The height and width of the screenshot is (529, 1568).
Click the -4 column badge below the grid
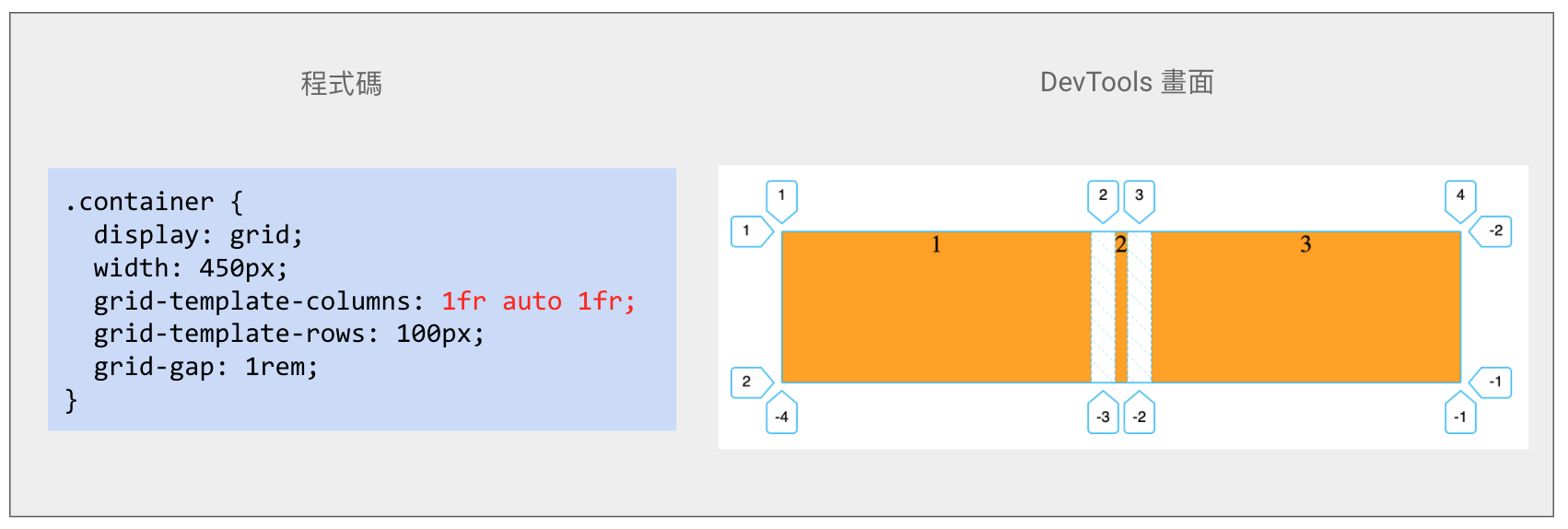tap(781, 417)
